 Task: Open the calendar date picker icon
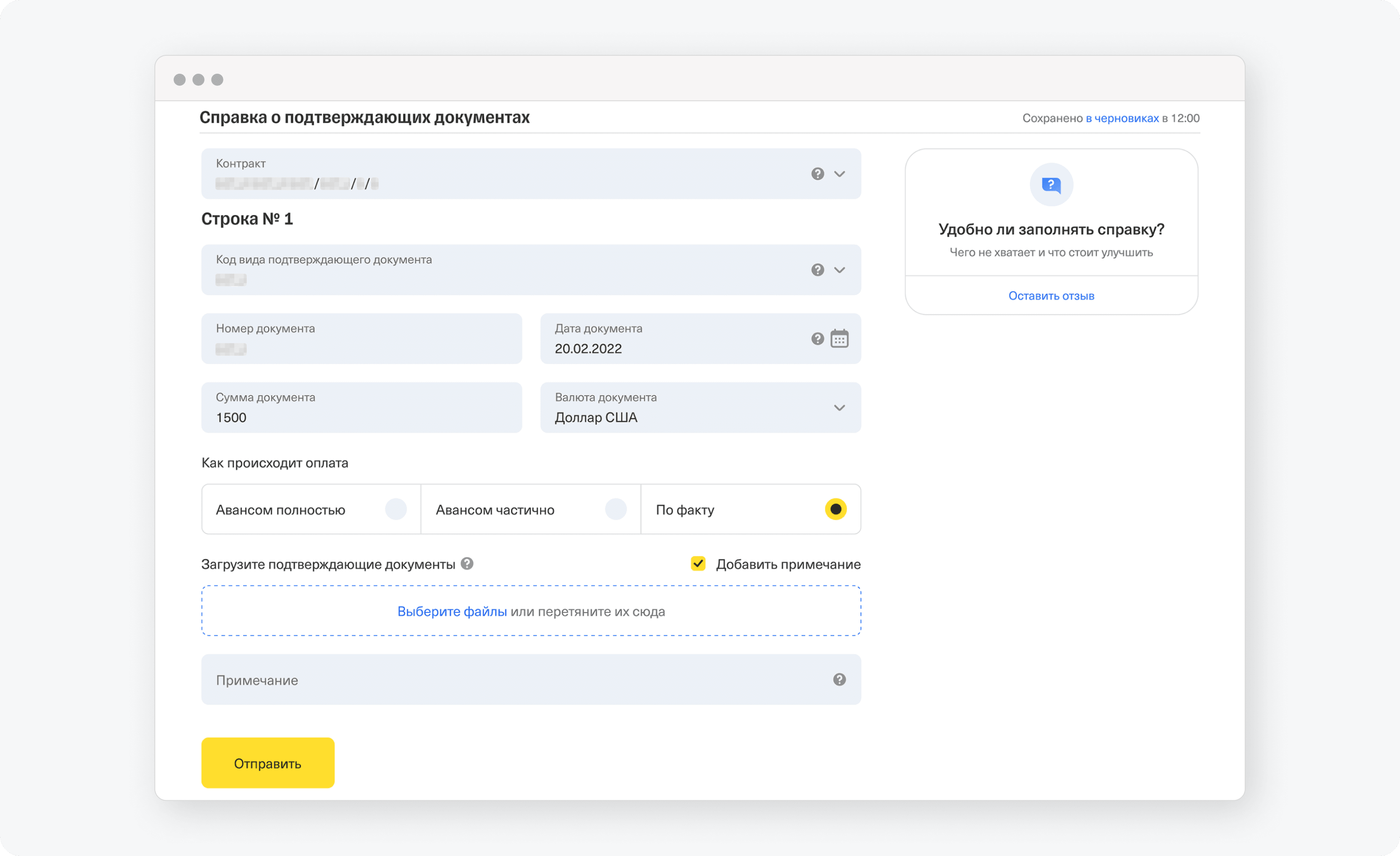coord(839,338)
